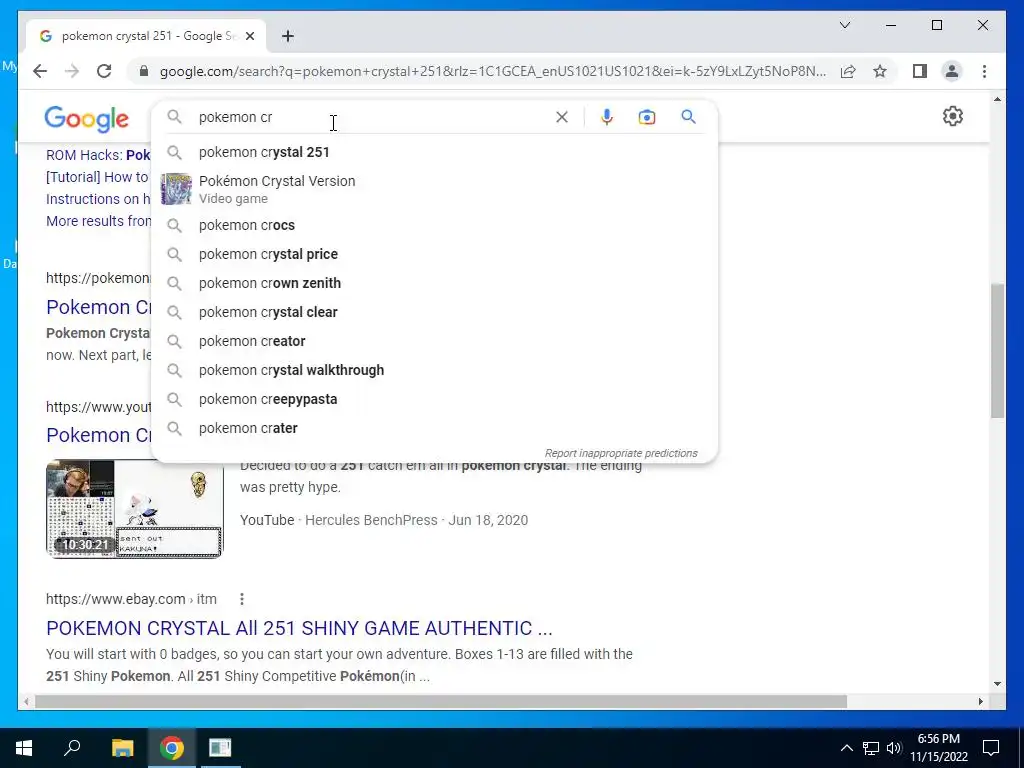Select Pokémon Crystal Version video game suggestion
The height and width of the screenshot is (768, 1024).
point(434,189)
